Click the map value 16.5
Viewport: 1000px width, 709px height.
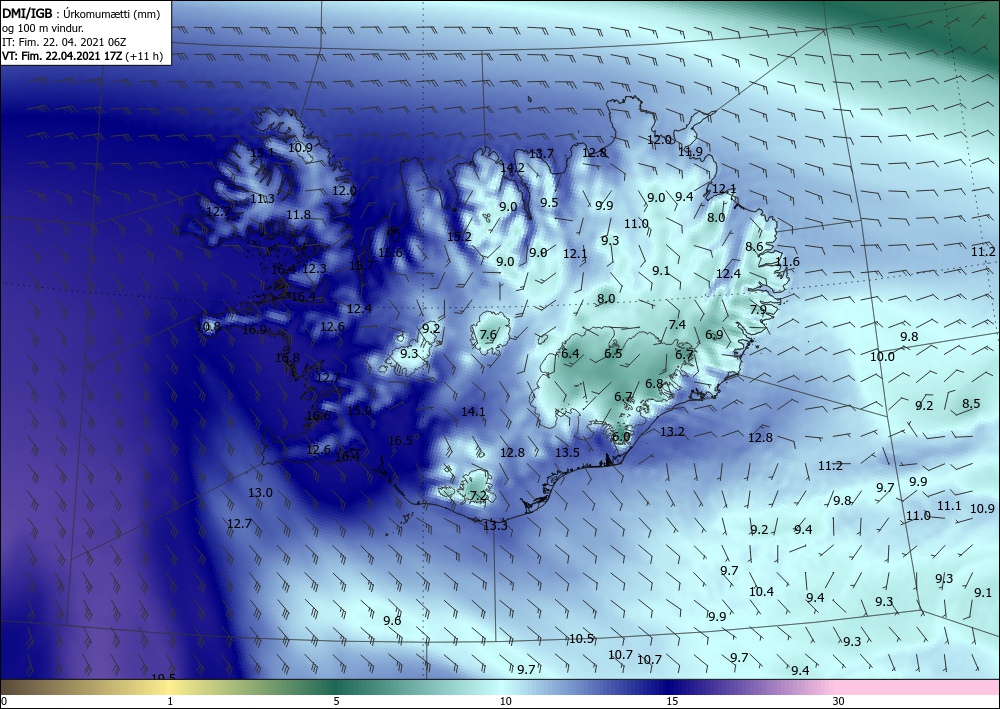[401, 441]
